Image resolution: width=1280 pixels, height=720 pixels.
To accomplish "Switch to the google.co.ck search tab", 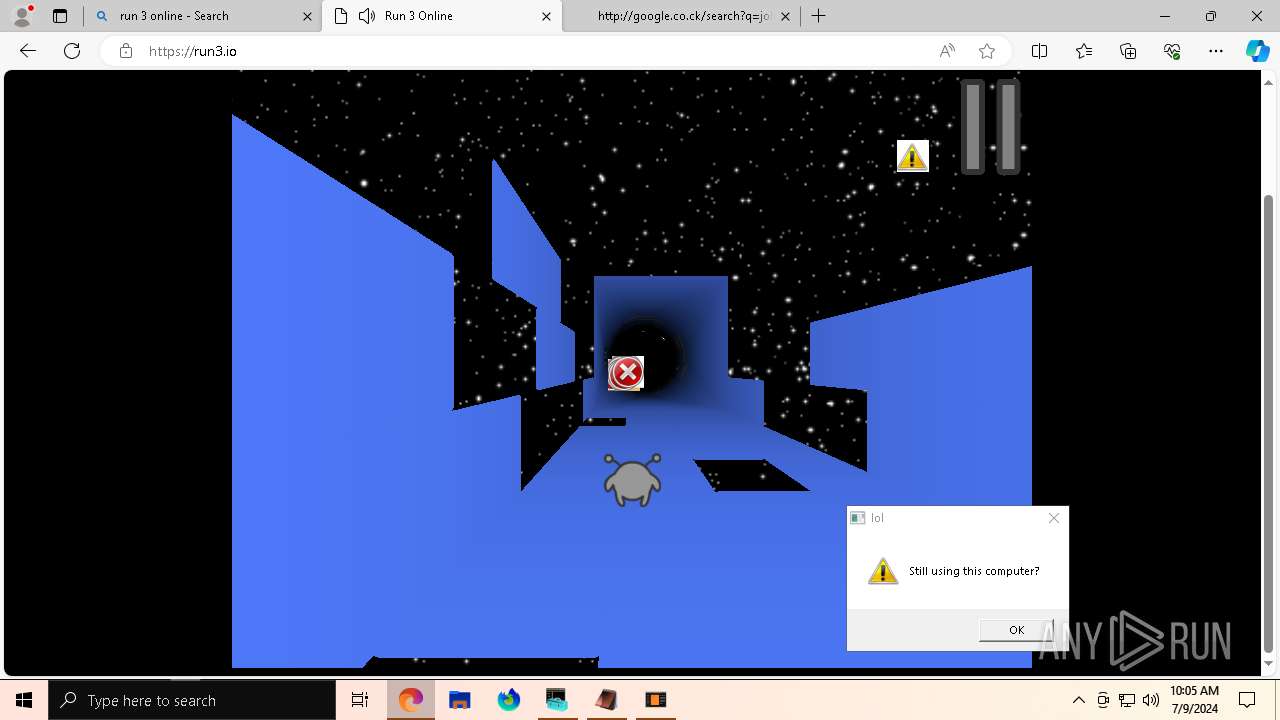I will [x=680, y=16].
